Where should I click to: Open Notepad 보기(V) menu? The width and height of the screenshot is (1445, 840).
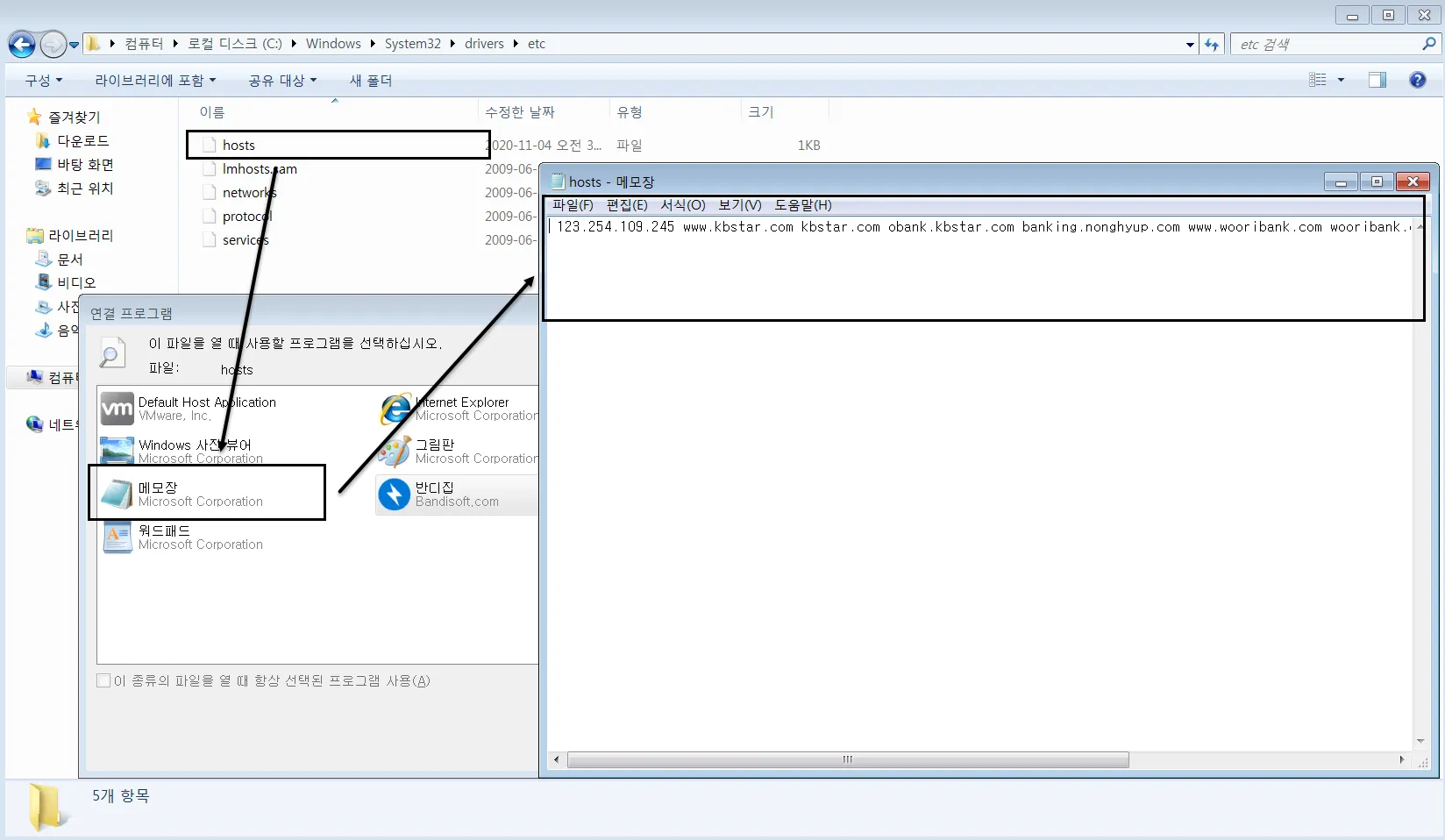point(740,205)
